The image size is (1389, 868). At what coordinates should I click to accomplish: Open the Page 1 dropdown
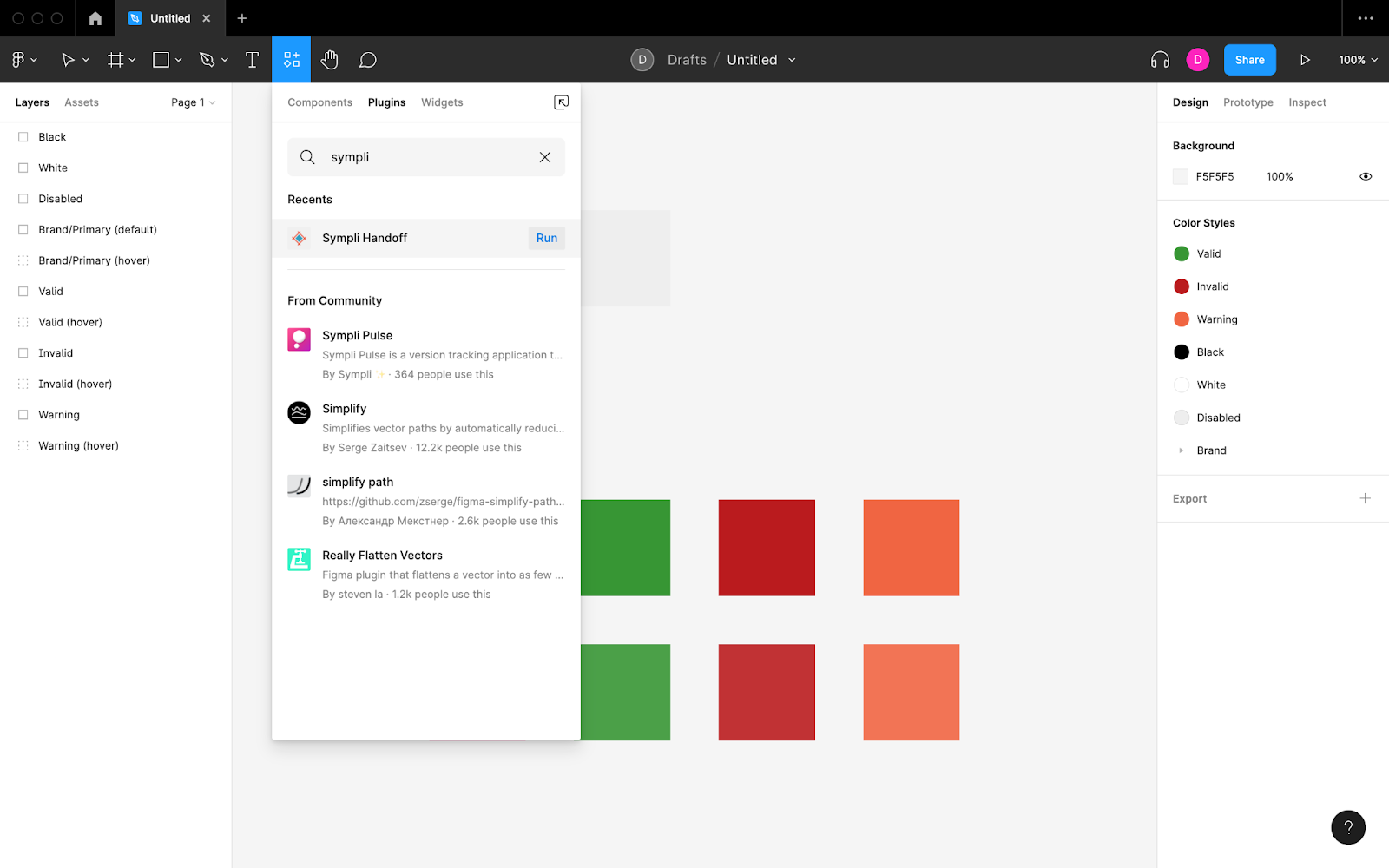193,102
